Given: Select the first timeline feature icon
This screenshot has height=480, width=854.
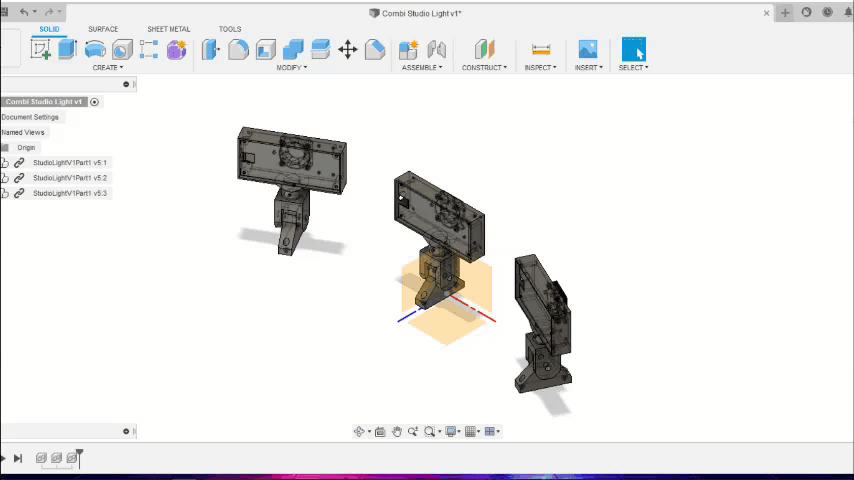Looking at the screenshot, I should (x=41, y=458).
